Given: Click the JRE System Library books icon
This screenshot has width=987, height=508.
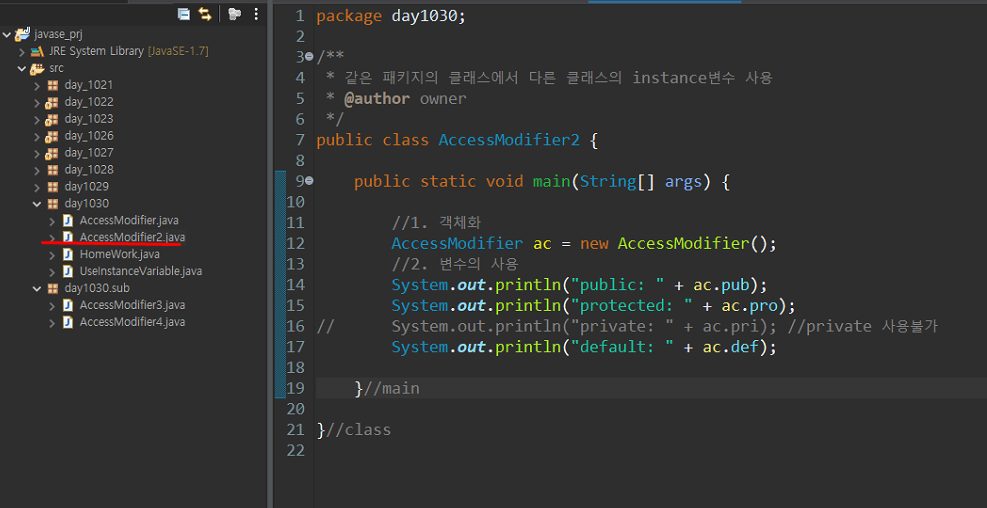Looking at the screenshot, I should (x=37, y=51).
